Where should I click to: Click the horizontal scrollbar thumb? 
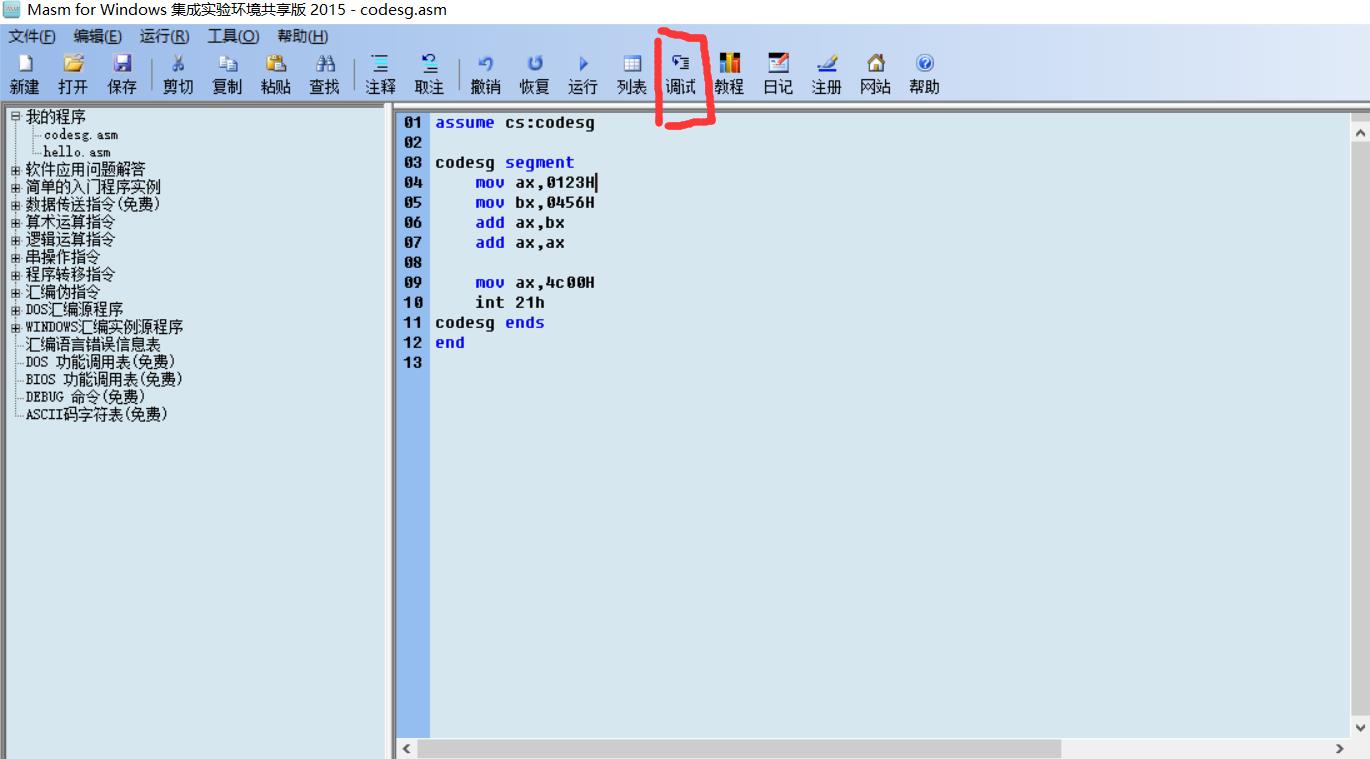[739, 748]
